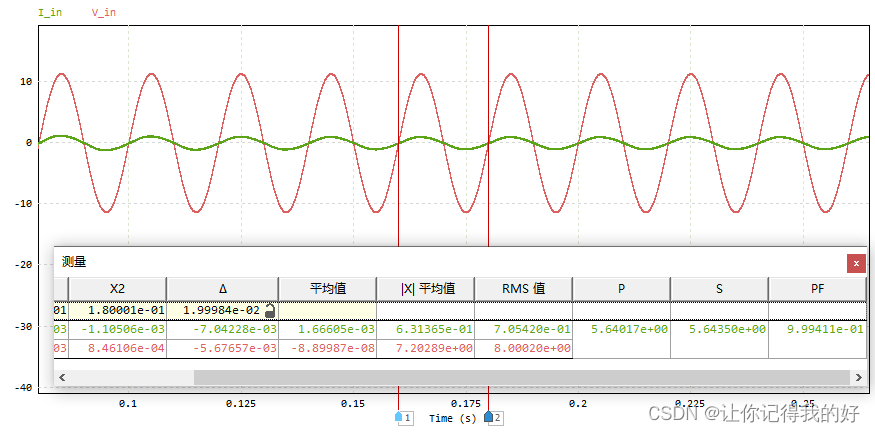This screenshot has height=432, width=875.
Task: Click the Δ column header
Action: click(x=223, y=289)
